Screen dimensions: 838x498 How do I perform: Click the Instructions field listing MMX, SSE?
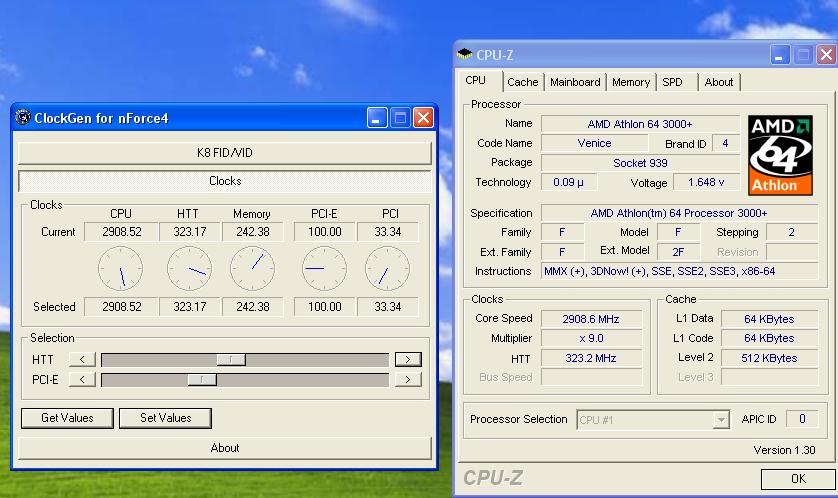(679, 271)
